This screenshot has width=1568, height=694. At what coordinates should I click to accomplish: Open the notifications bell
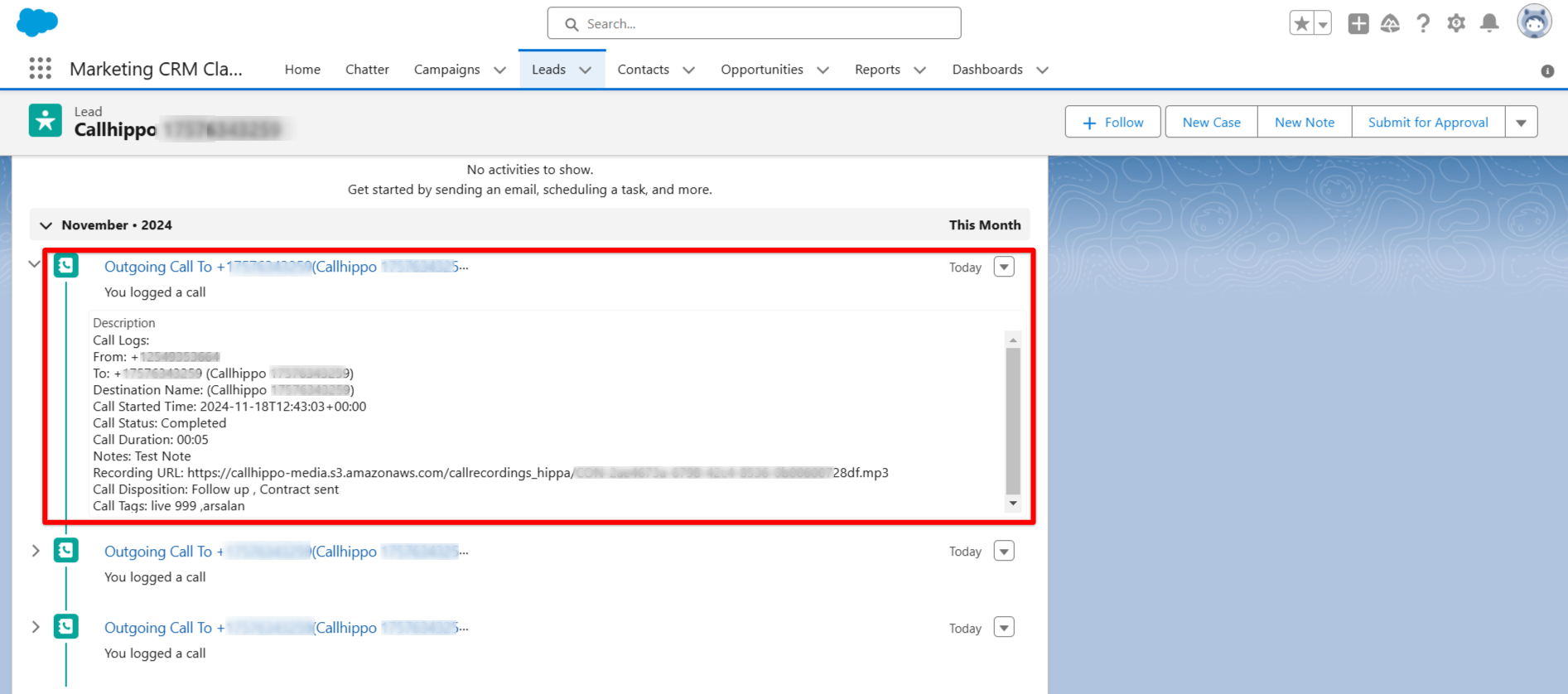point(1489,23)
